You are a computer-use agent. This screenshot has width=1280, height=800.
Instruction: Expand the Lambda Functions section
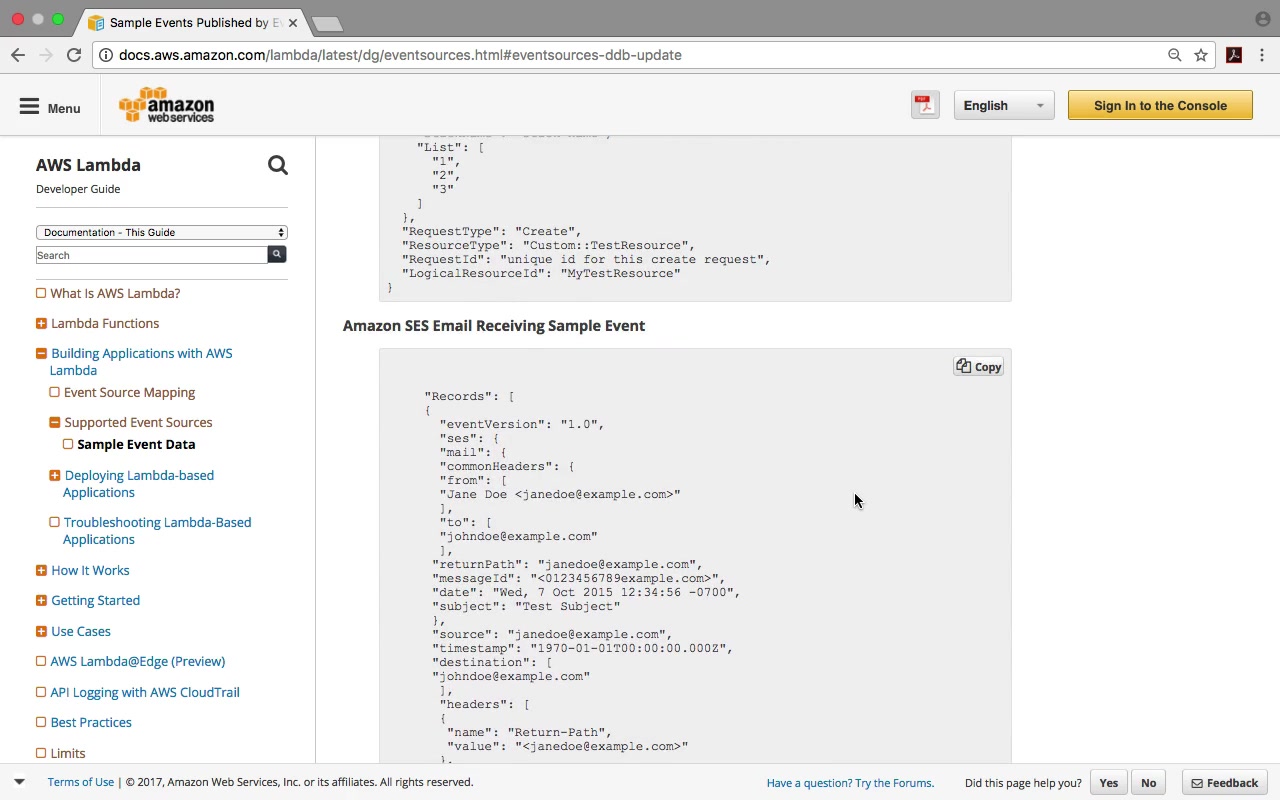(41, 323)
